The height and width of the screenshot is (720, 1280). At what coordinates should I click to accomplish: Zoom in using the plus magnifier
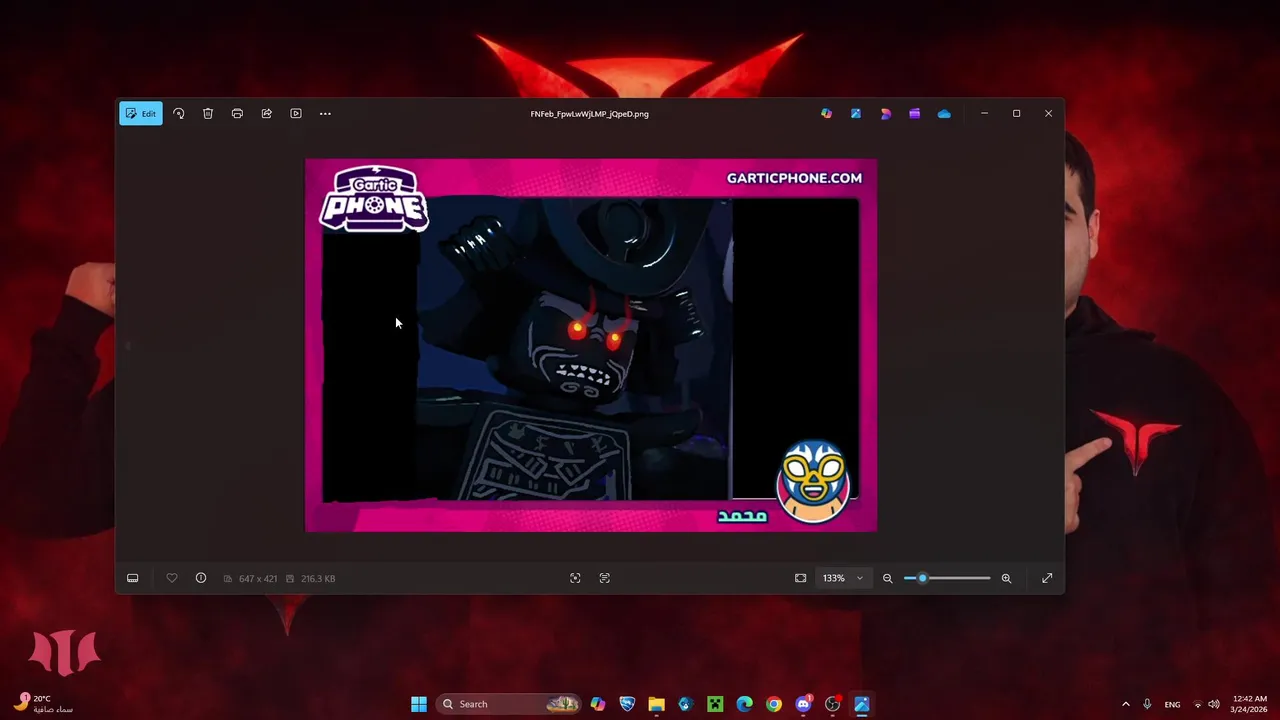pyautogui.click(x=1006, y=578)
